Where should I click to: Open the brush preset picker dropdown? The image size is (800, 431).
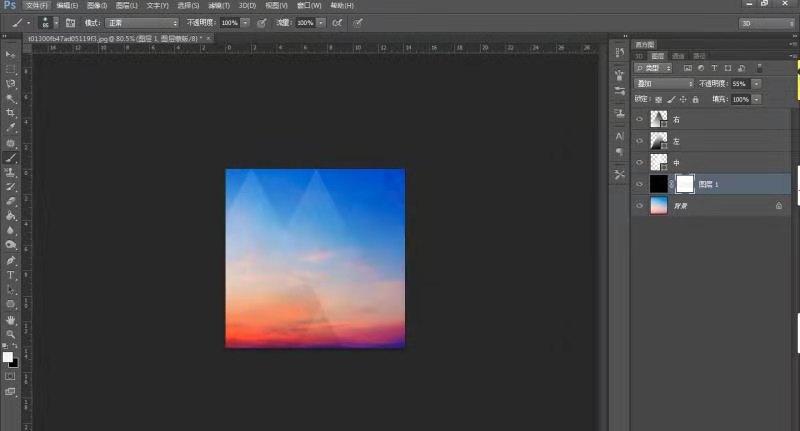(x=56, y=23)
